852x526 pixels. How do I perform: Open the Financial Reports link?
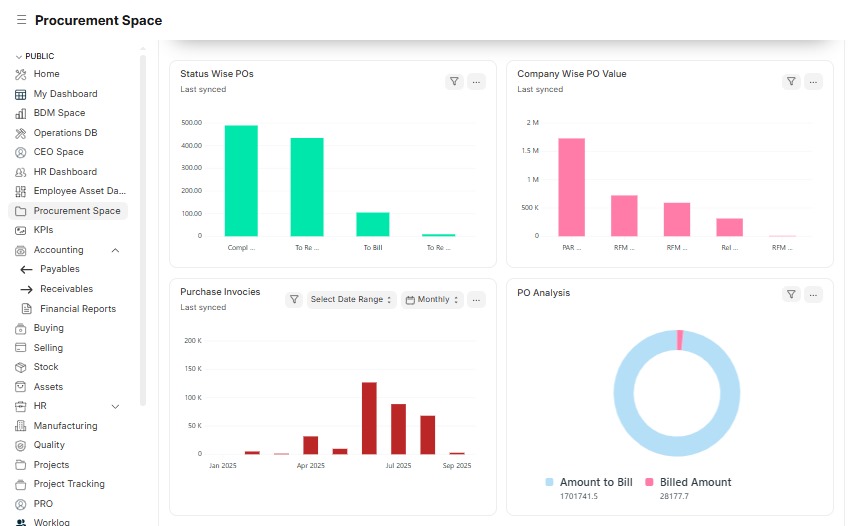point(78,309)
